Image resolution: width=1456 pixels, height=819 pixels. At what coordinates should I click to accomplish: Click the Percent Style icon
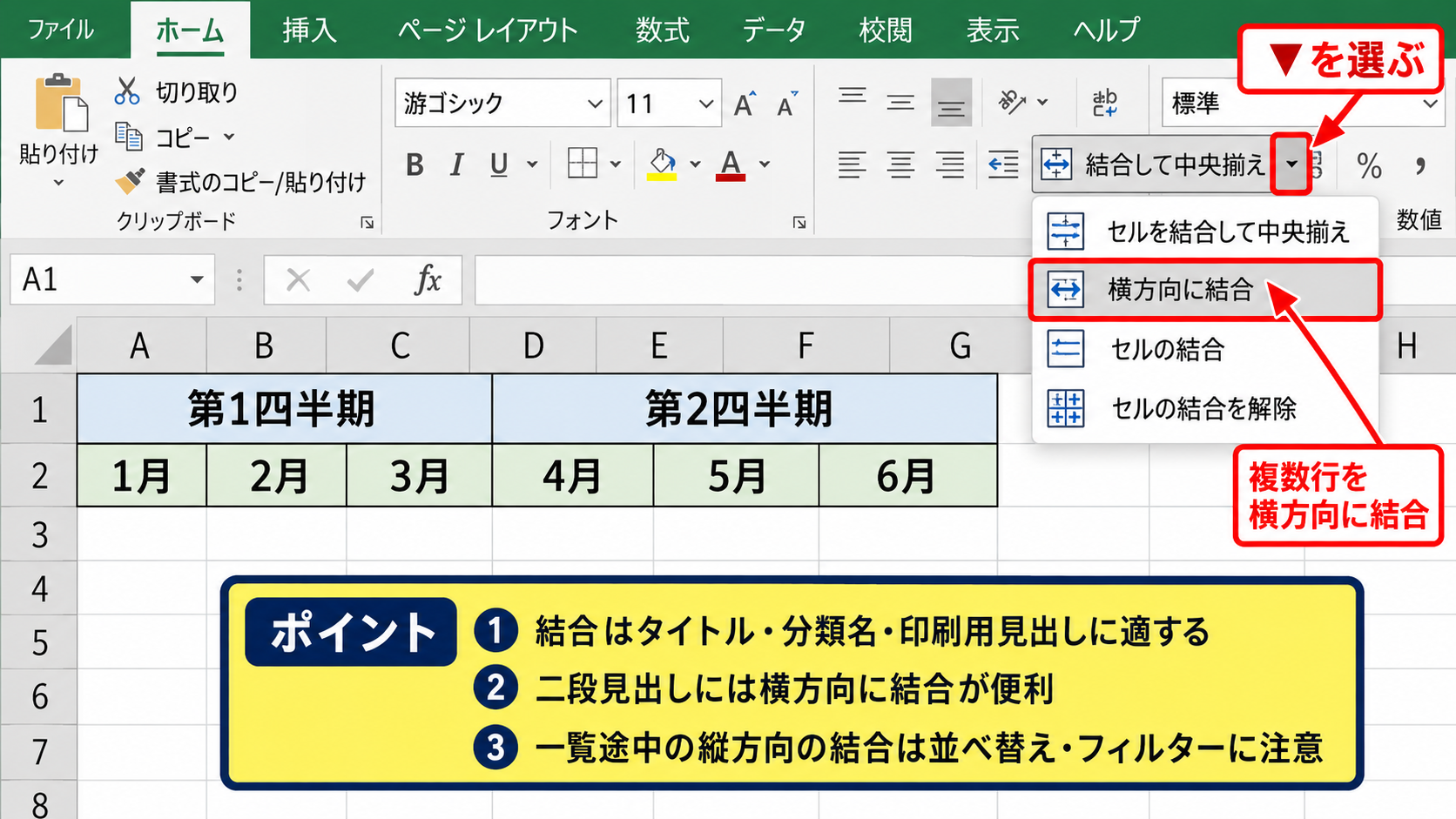(1369, 164)
